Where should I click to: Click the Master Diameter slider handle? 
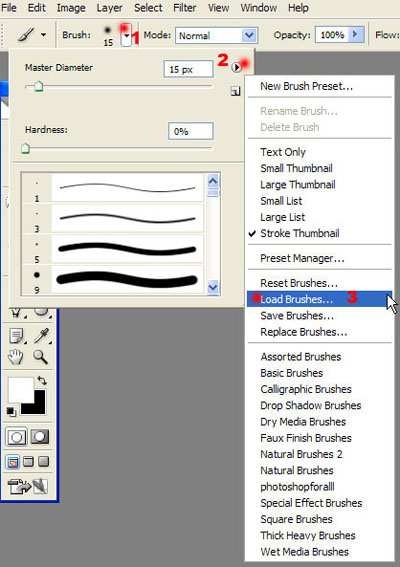[x=38, y=87]
